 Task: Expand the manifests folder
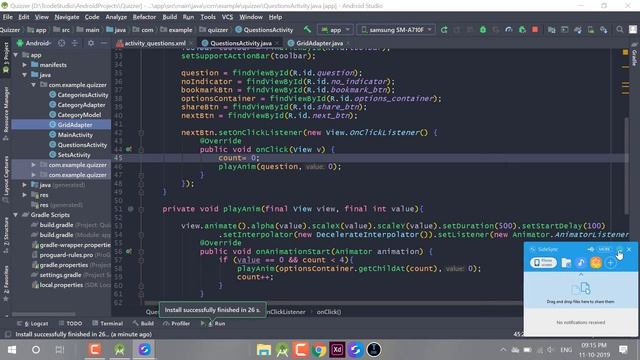(x=24, y=65)
